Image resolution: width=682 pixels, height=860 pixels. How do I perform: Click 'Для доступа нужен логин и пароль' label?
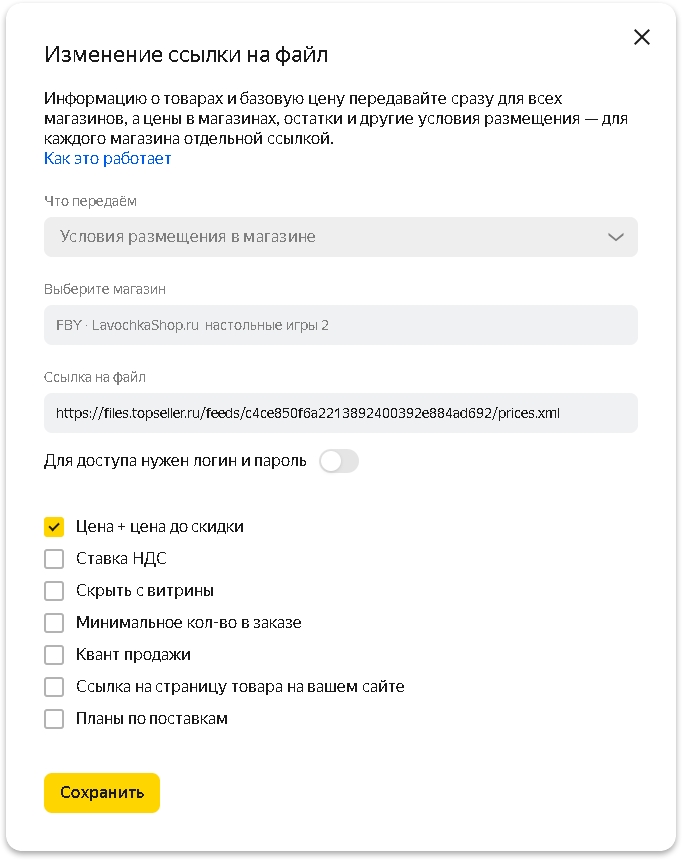(x=175, y=461)
